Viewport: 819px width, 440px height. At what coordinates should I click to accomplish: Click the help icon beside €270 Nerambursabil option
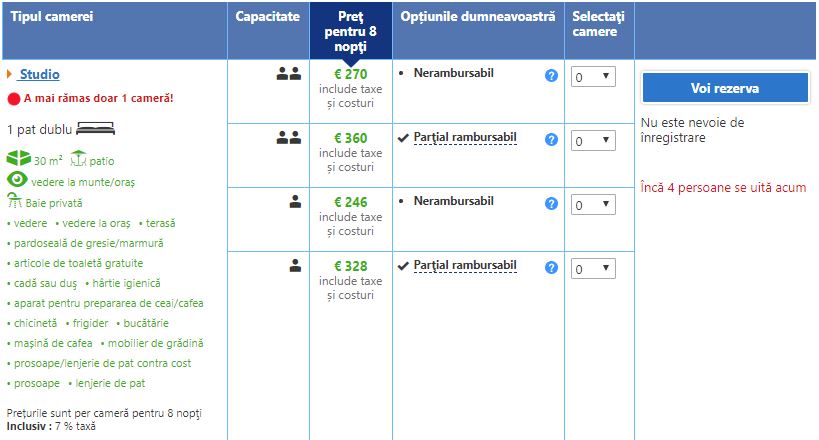tap(551, 75)
